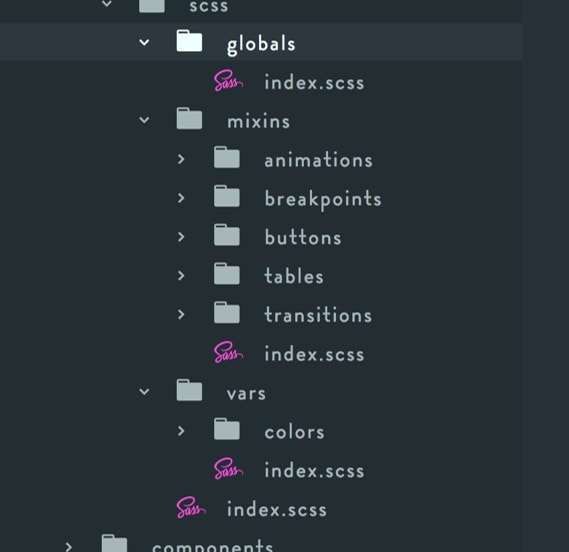The width and height of the screenshot is (569, 552).
Task: Click the animations folder icon
Action: [226, 157]
